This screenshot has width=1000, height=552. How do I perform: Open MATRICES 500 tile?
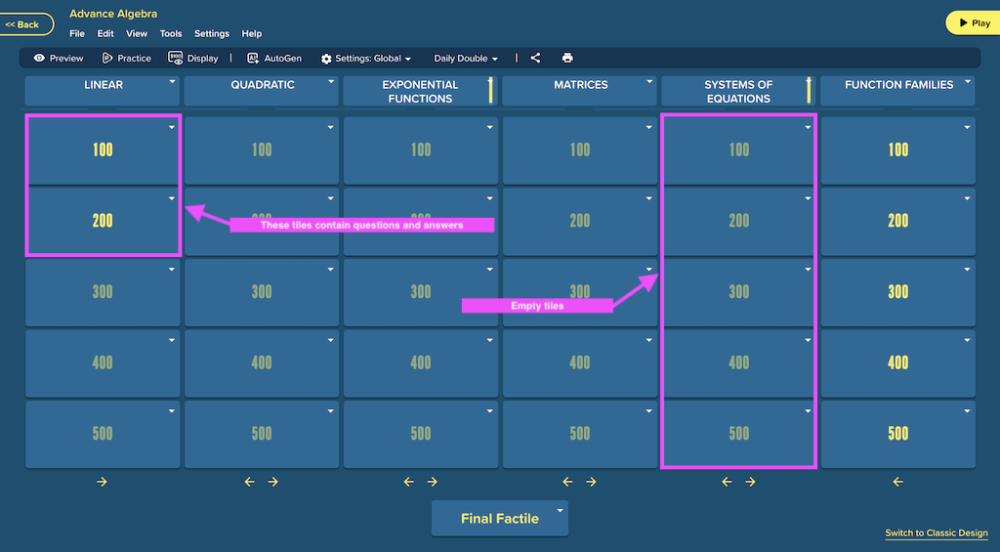click(580, 433)
